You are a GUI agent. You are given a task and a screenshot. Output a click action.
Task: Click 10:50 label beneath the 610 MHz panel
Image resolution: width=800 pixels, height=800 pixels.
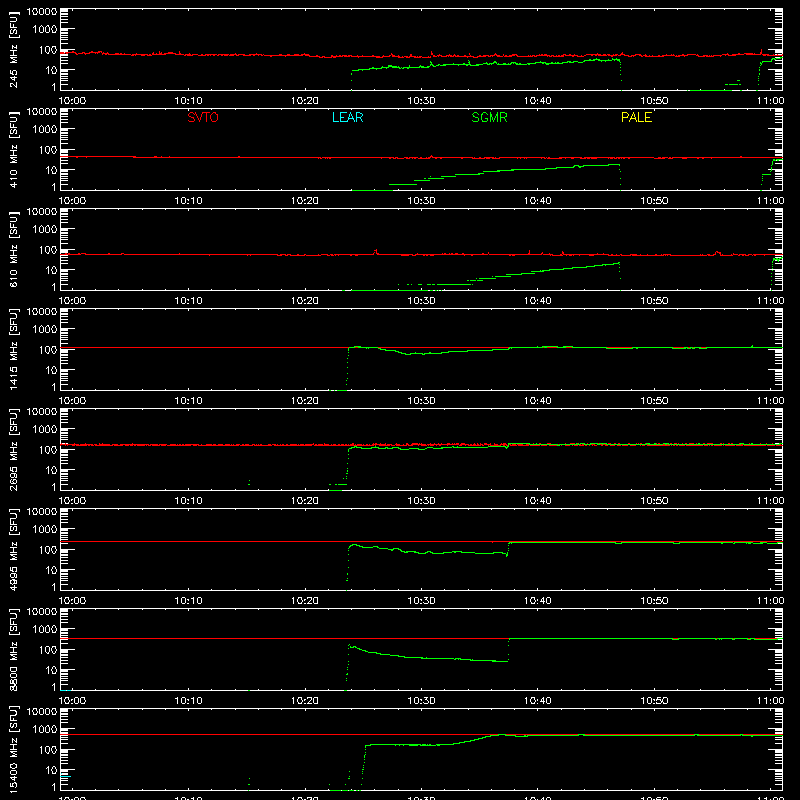[654, 301]
